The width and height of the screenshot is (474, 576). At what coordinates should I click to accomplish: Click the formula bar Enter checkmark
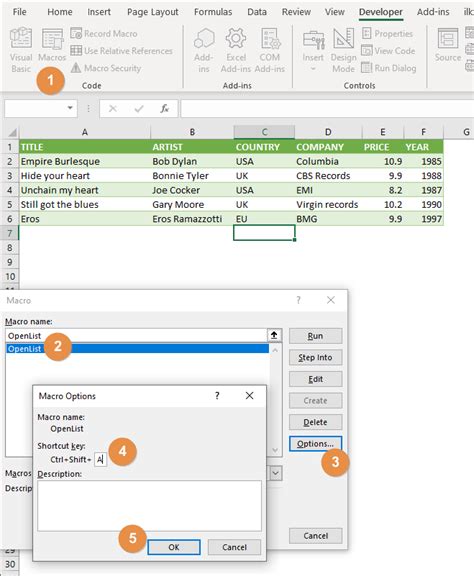pyautogui.click(x=139, y=108)
